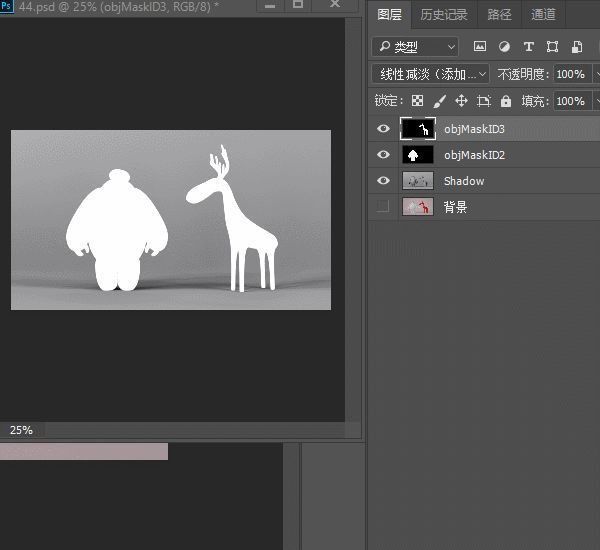The height and width of the screenshot is (550, 600).
Task: Hide the objMaskID2 layer eye
Action: (x=383, y=155)
